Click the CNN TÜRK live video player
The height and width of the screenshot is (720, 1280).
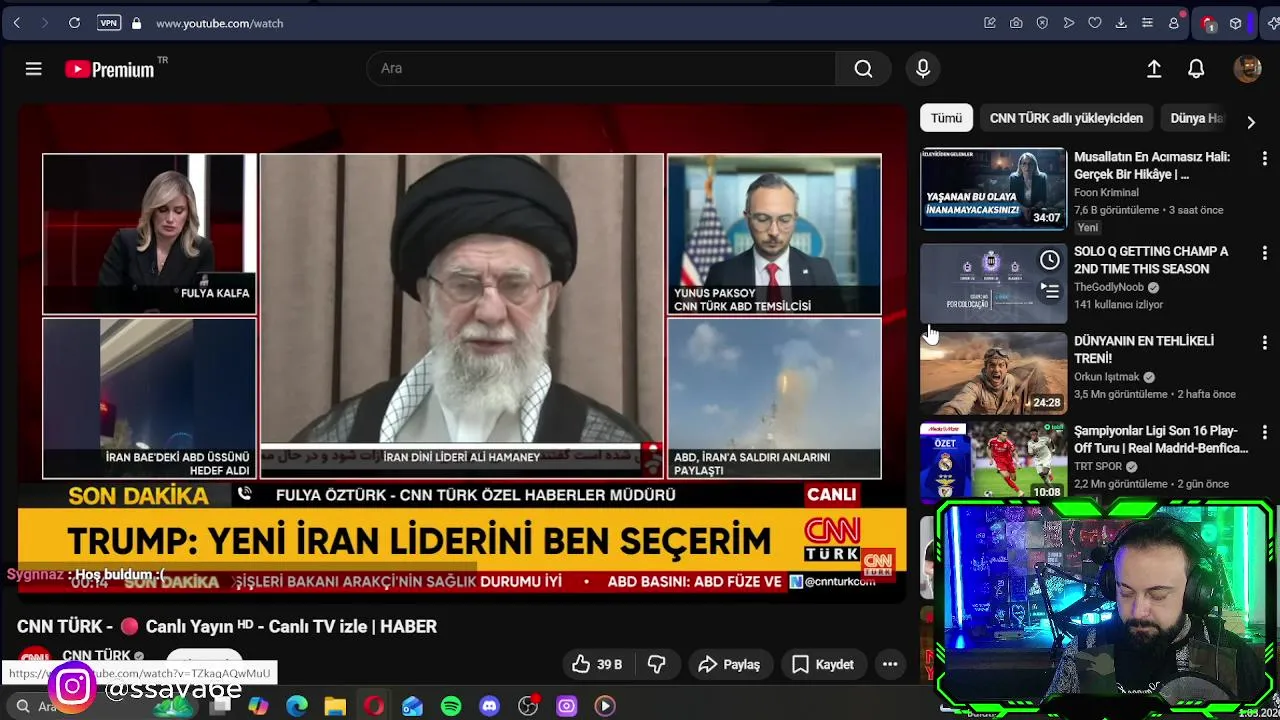[462, 353]
